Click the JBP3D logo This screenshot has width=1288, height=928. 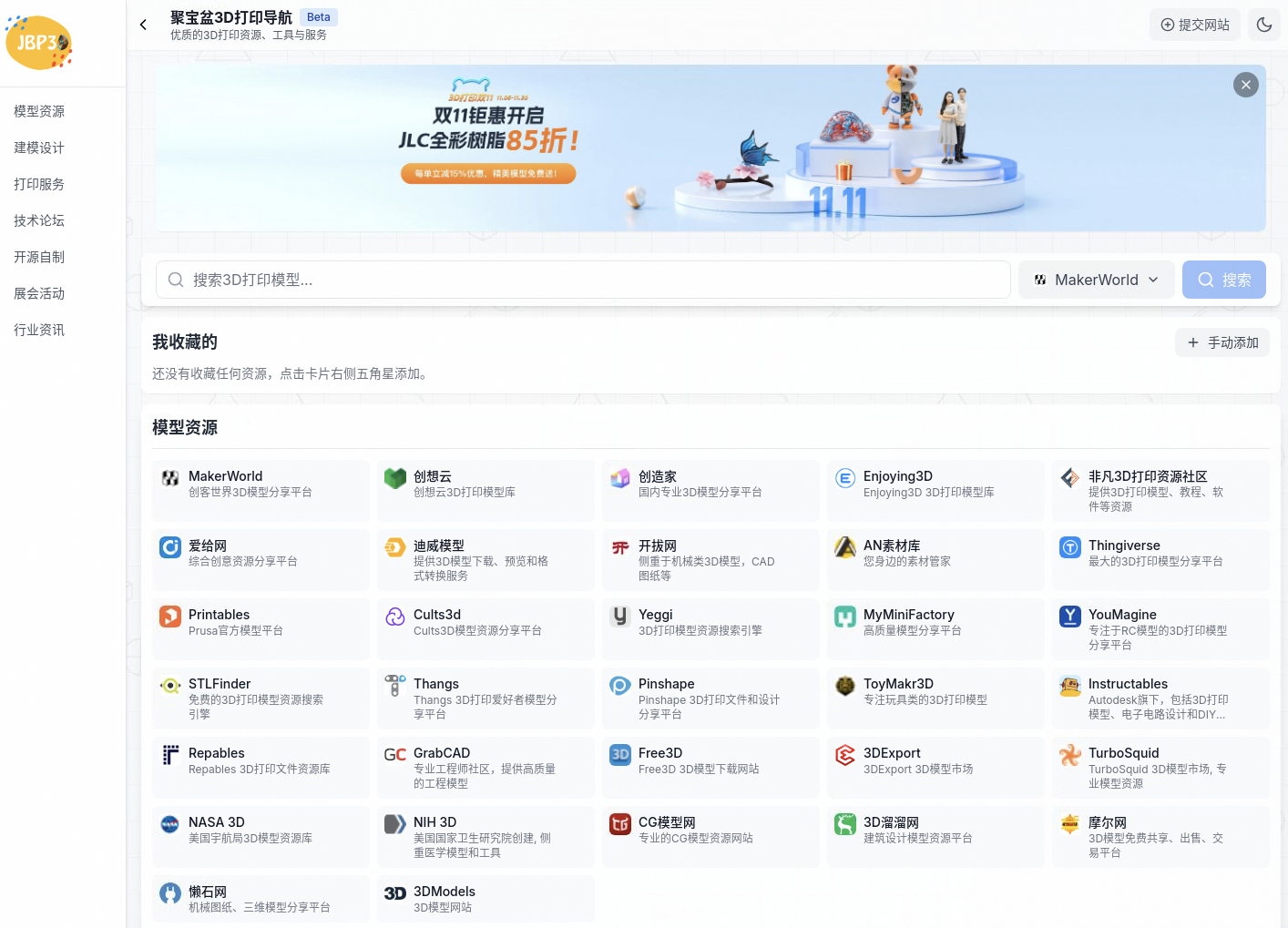click(38, 42)
